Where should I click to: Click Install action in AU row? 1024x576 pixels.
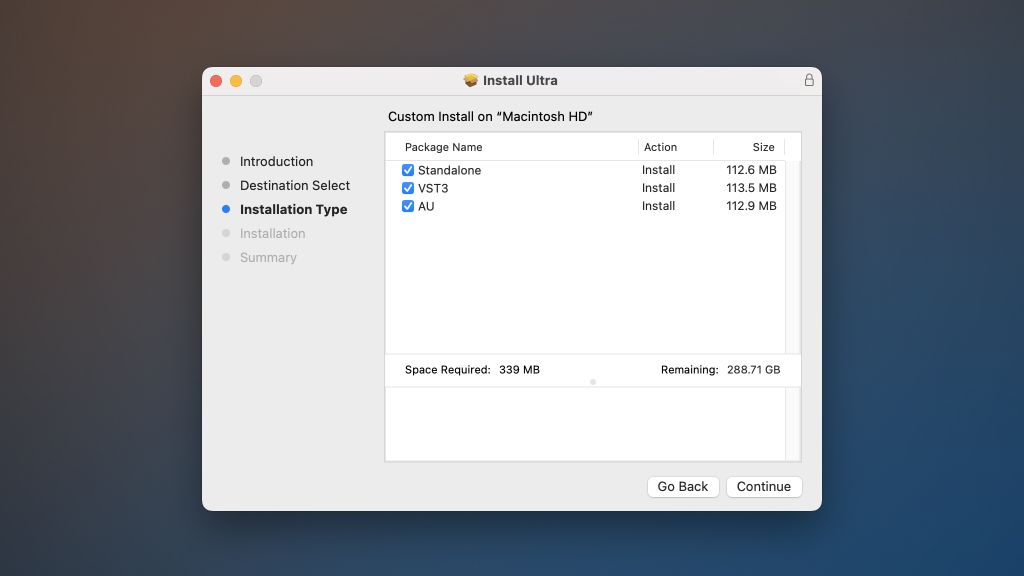658,206
